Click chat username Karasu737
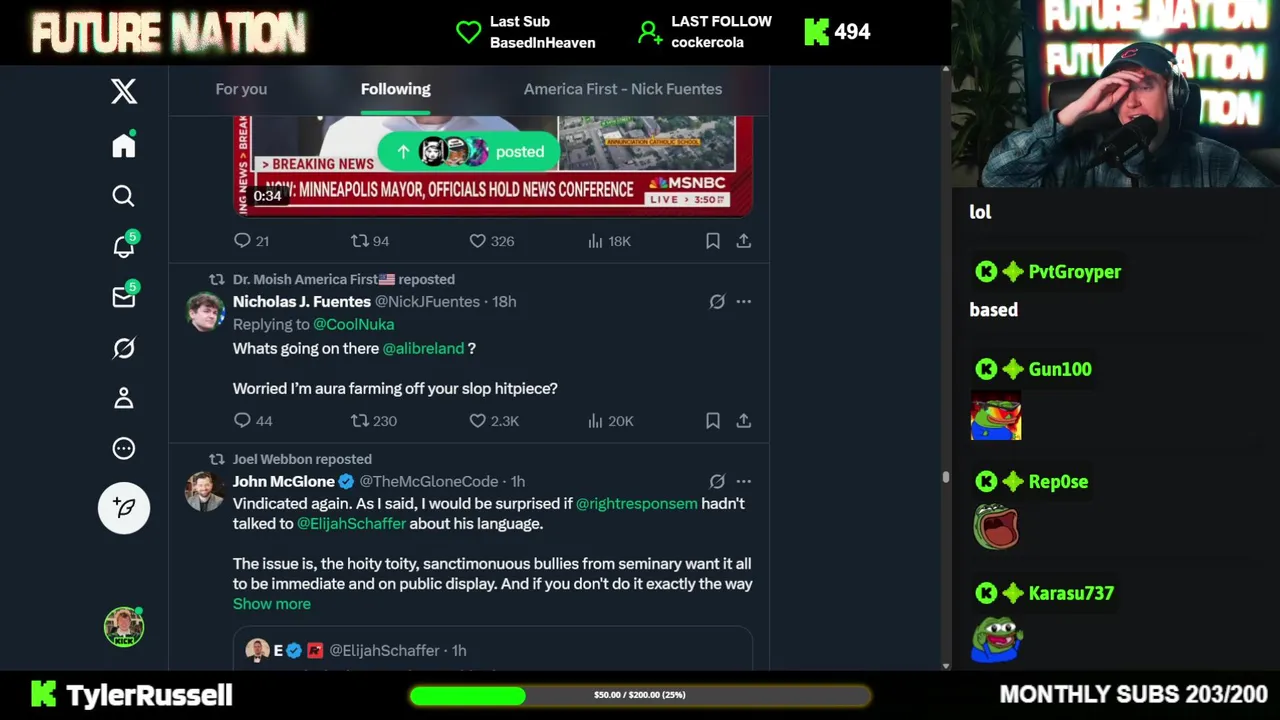 [1071, 593]
